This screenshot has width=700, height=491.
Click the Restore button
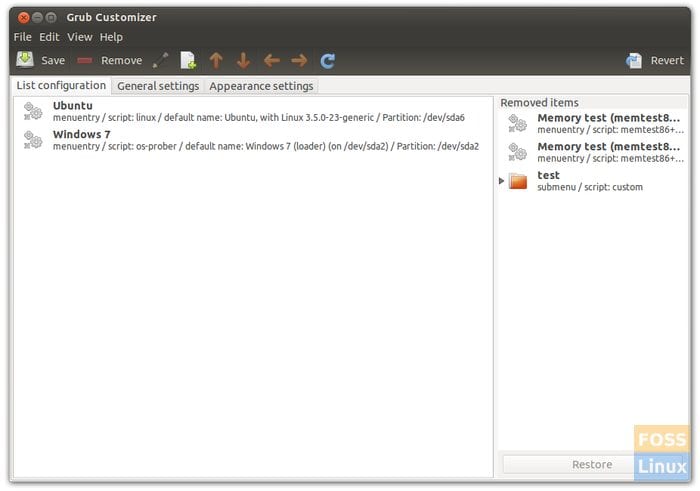point(592,465)
